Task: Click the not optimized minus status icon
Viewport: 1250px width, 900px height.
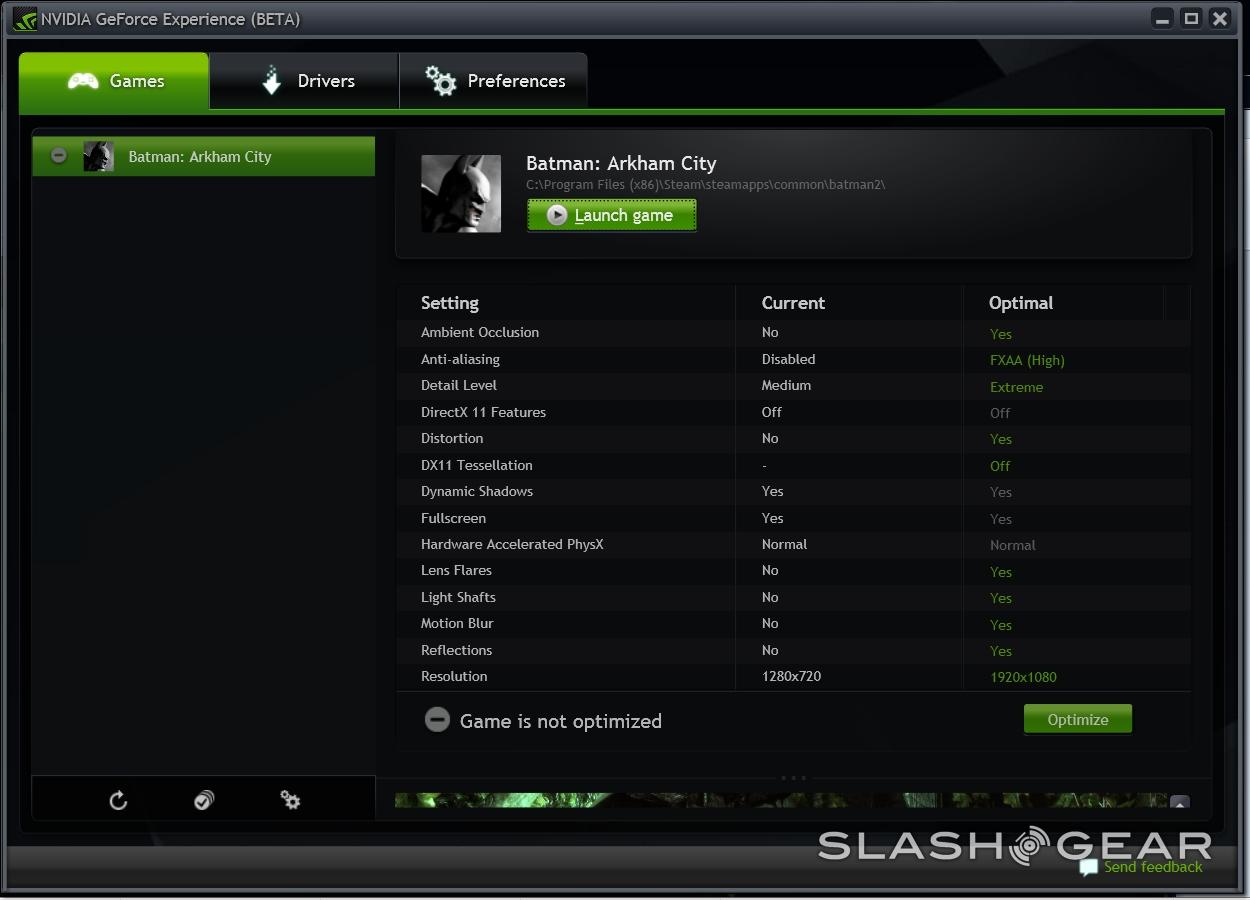Action: point(437,720)
